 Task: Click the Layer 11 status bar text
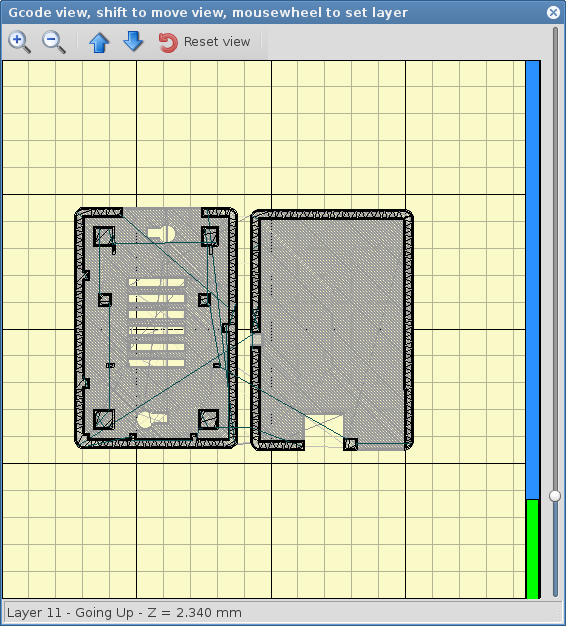pyautogui.click(x=124, y=612)
